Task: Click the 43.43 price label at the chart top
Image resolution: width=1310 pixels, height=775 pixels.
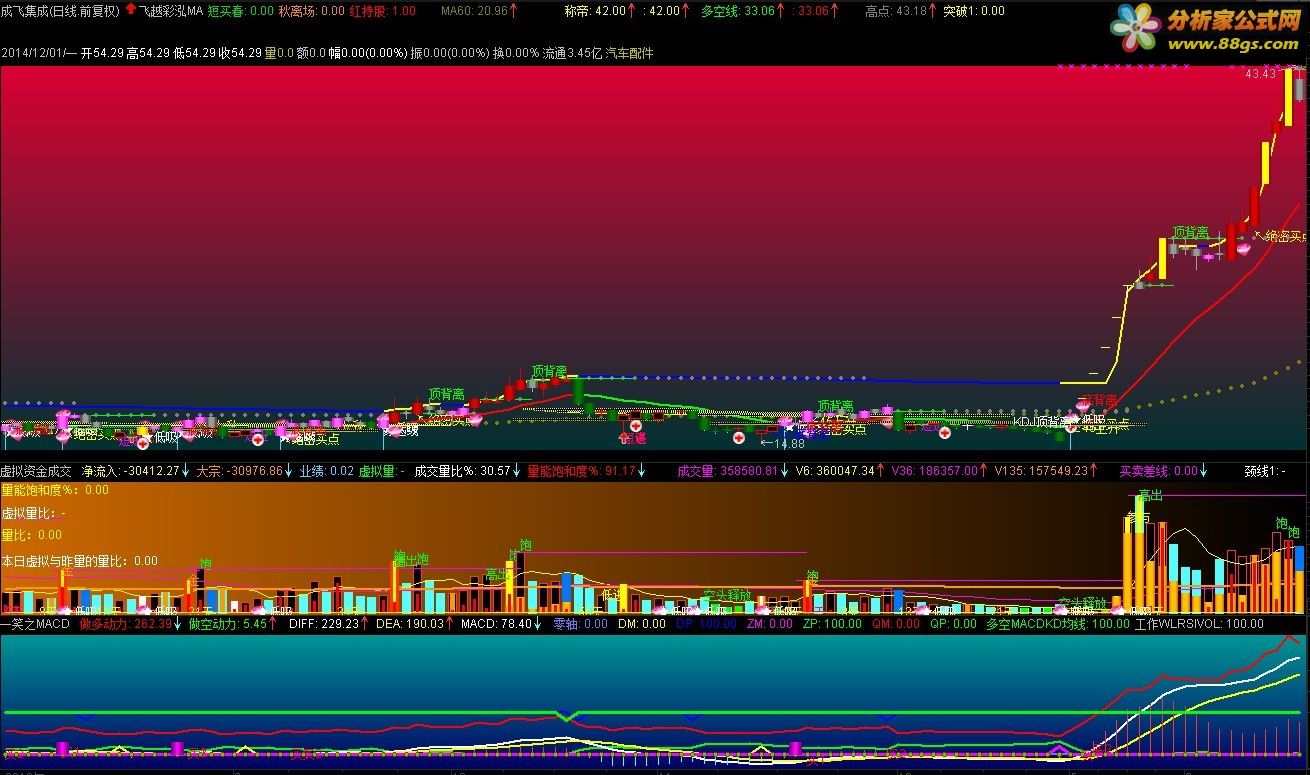Action: 1261,74
